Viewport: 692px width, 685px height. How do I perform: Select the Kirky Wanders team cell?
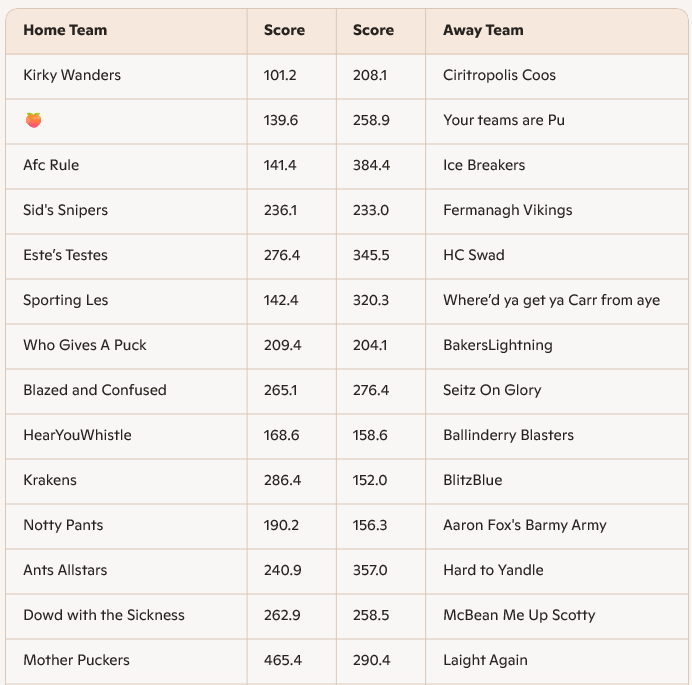pyautogui.click(x=72, y=75)
